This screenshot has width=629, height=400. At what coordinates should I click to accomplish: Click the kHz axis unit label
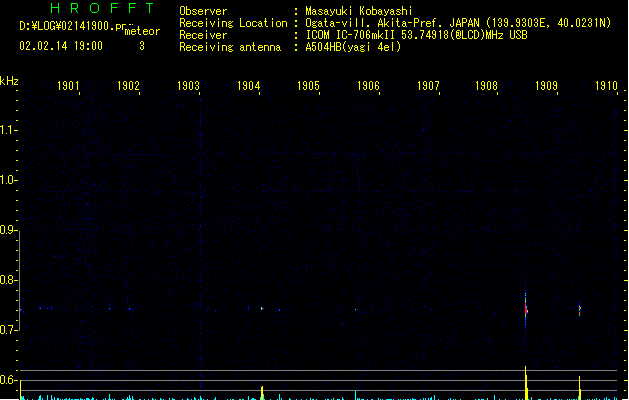pos(9,81)
